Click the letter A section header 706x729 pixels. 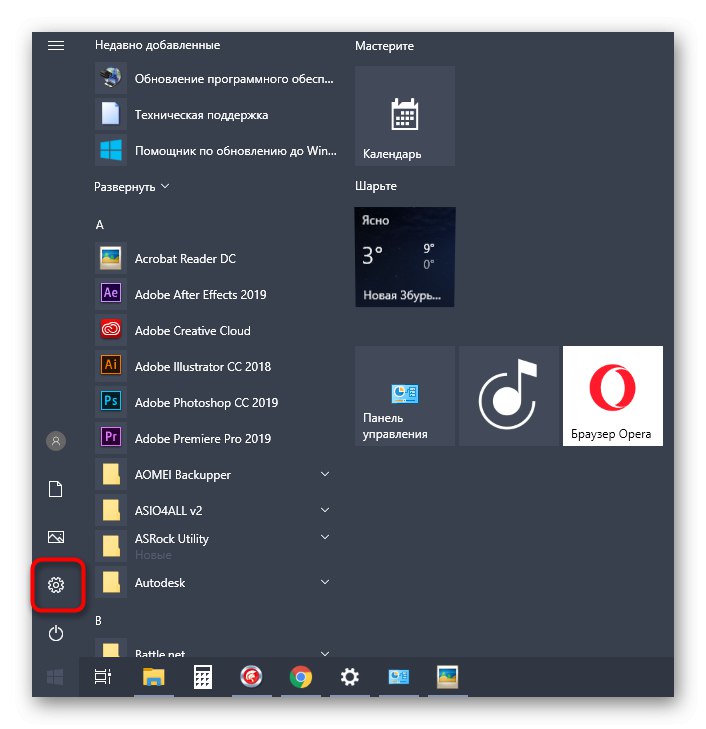pyautogui.click(x=99, y=225)
